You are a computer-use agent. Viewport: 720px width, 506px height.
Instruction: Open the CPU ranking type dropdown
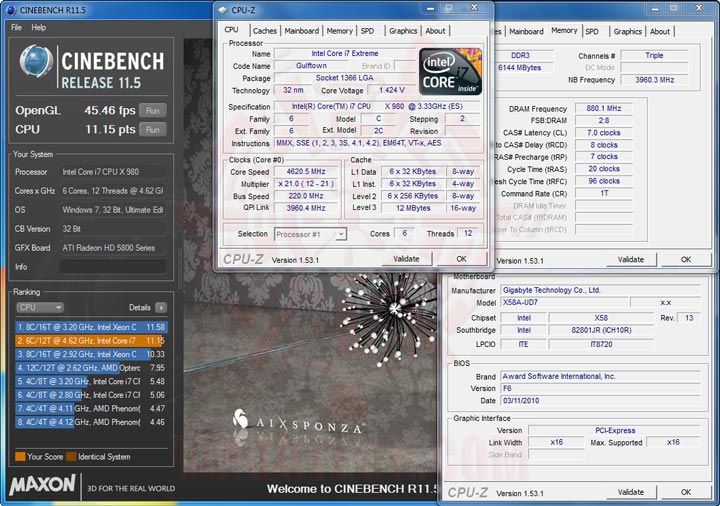click(40, 307)
